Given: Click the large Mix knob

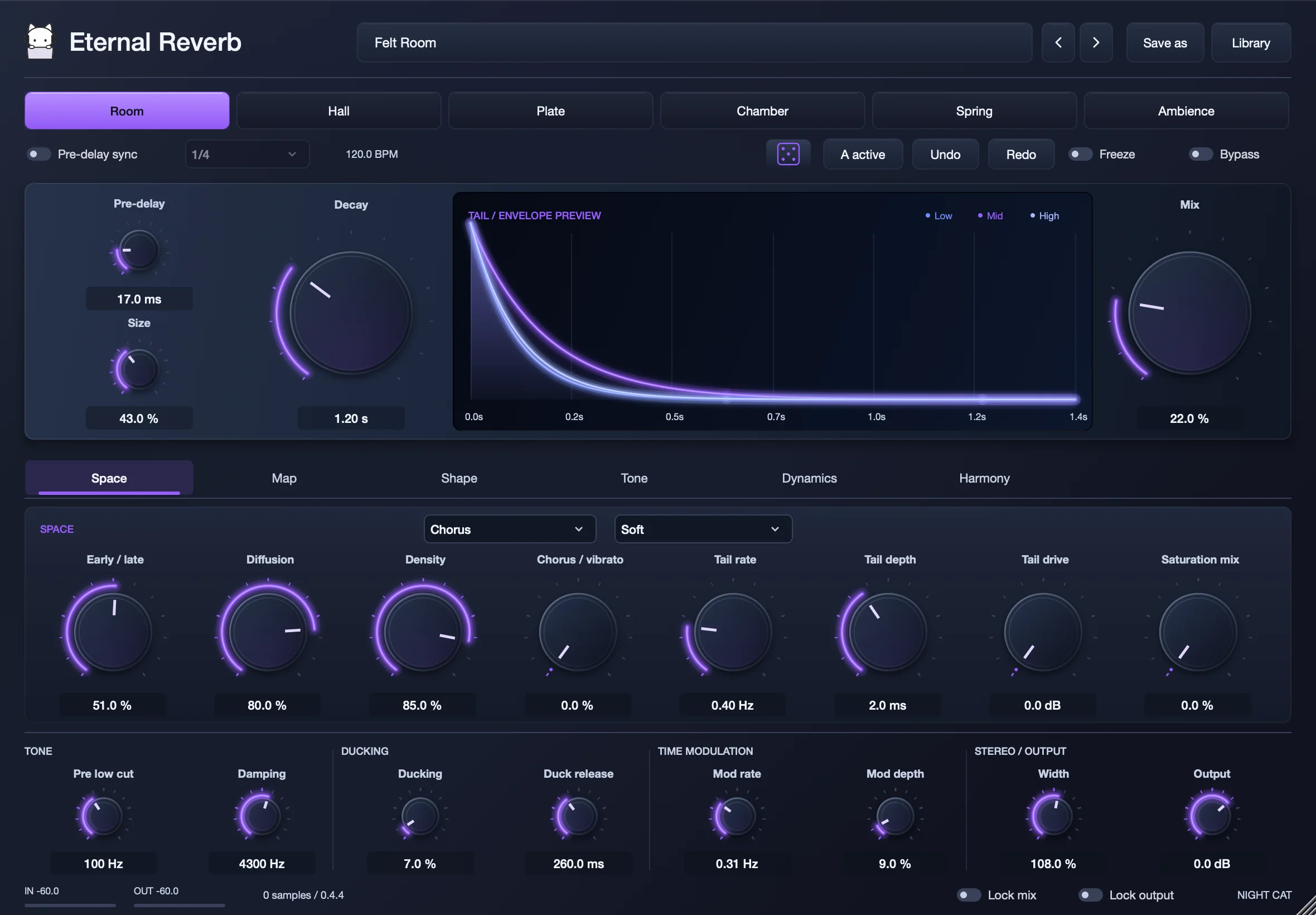Looking at the screenshot, I should pos(1189,313).
